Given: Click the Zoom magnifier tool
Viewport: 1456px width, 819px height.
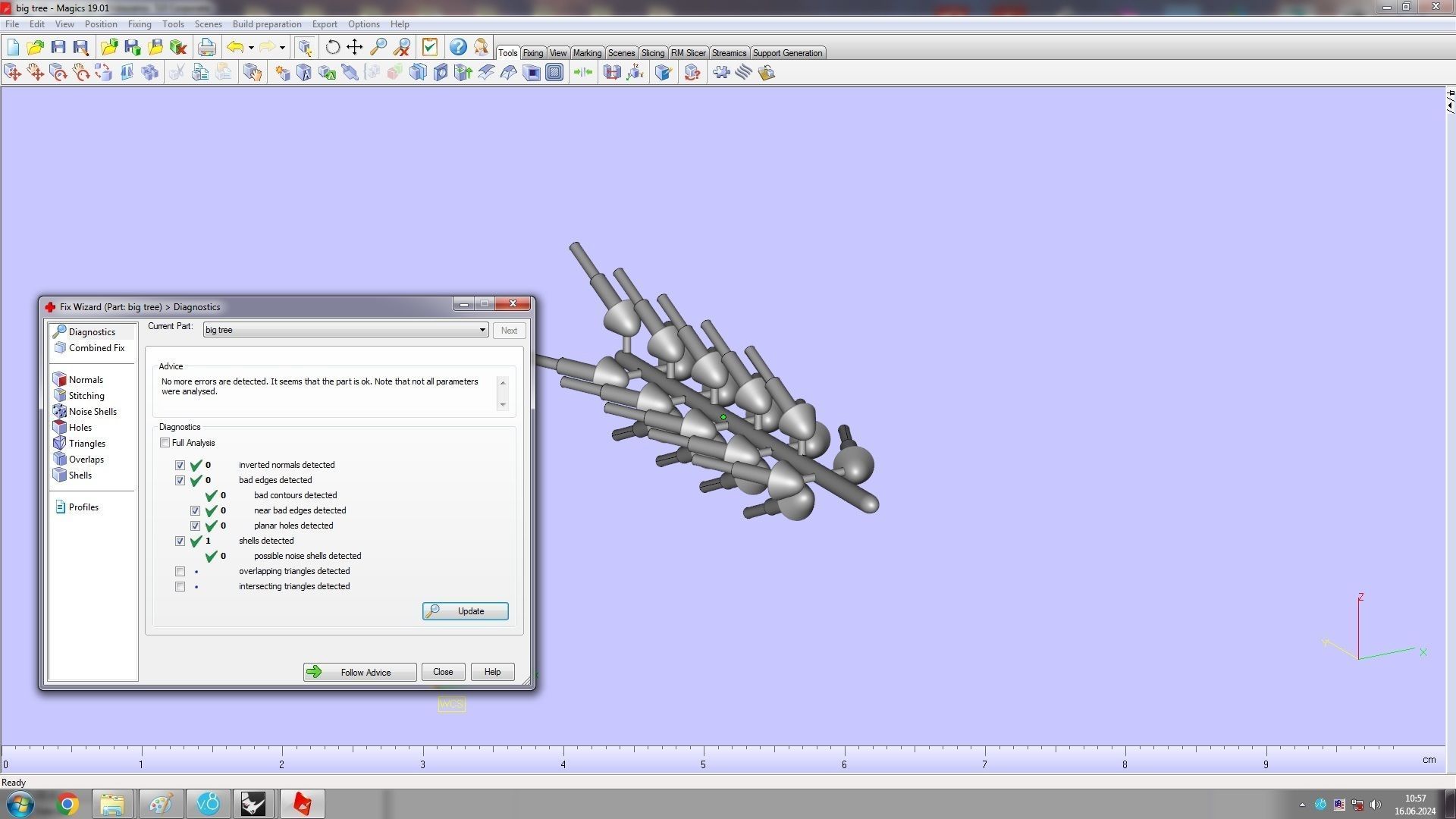Looking at the screenshot, I should pyautogui.click(x=378, y=47).
